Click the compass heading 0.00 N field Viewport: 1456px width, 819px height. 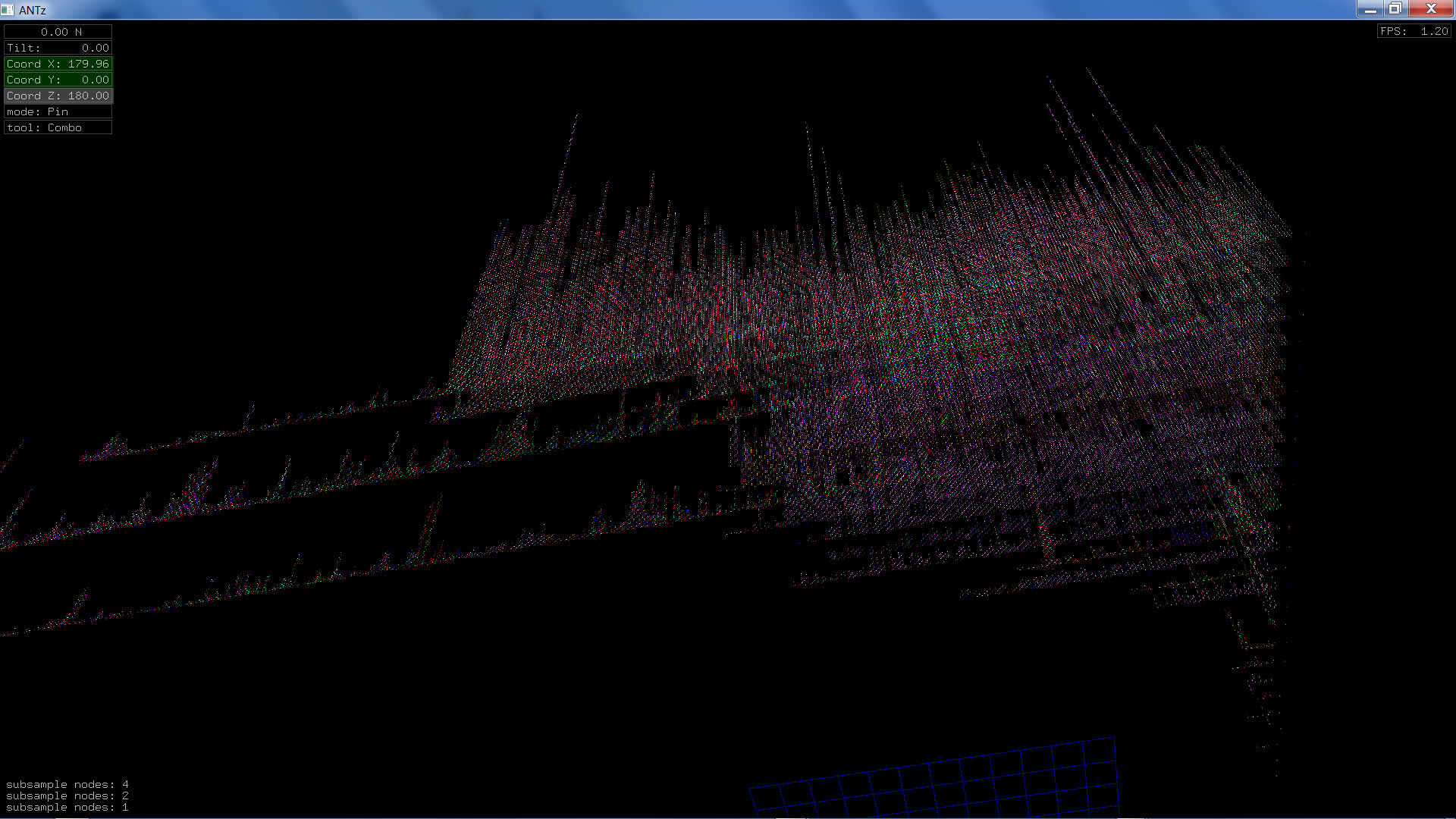click(58, 32)
